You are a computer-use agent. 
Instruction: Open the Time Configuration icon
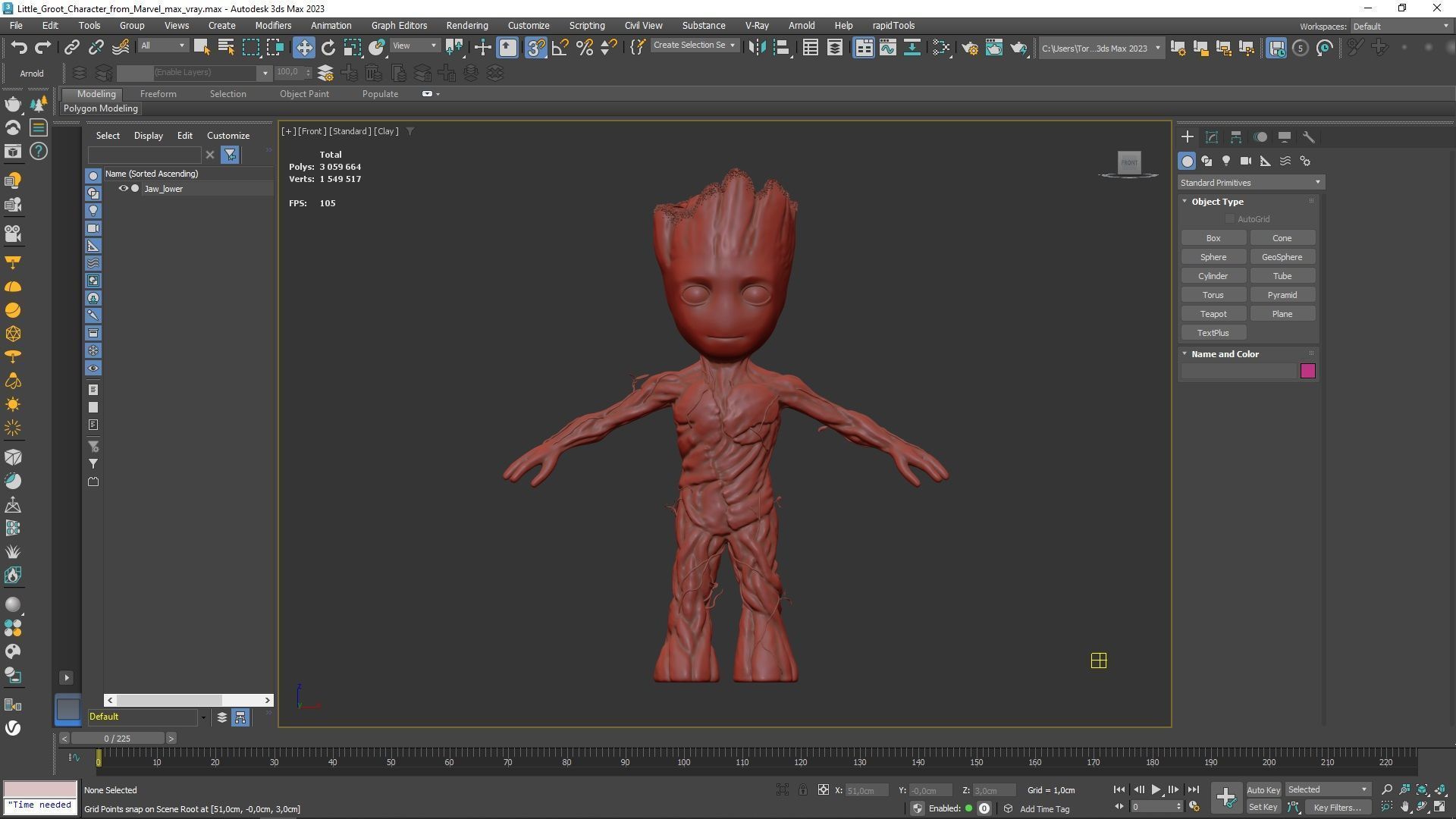[1194, 807]
